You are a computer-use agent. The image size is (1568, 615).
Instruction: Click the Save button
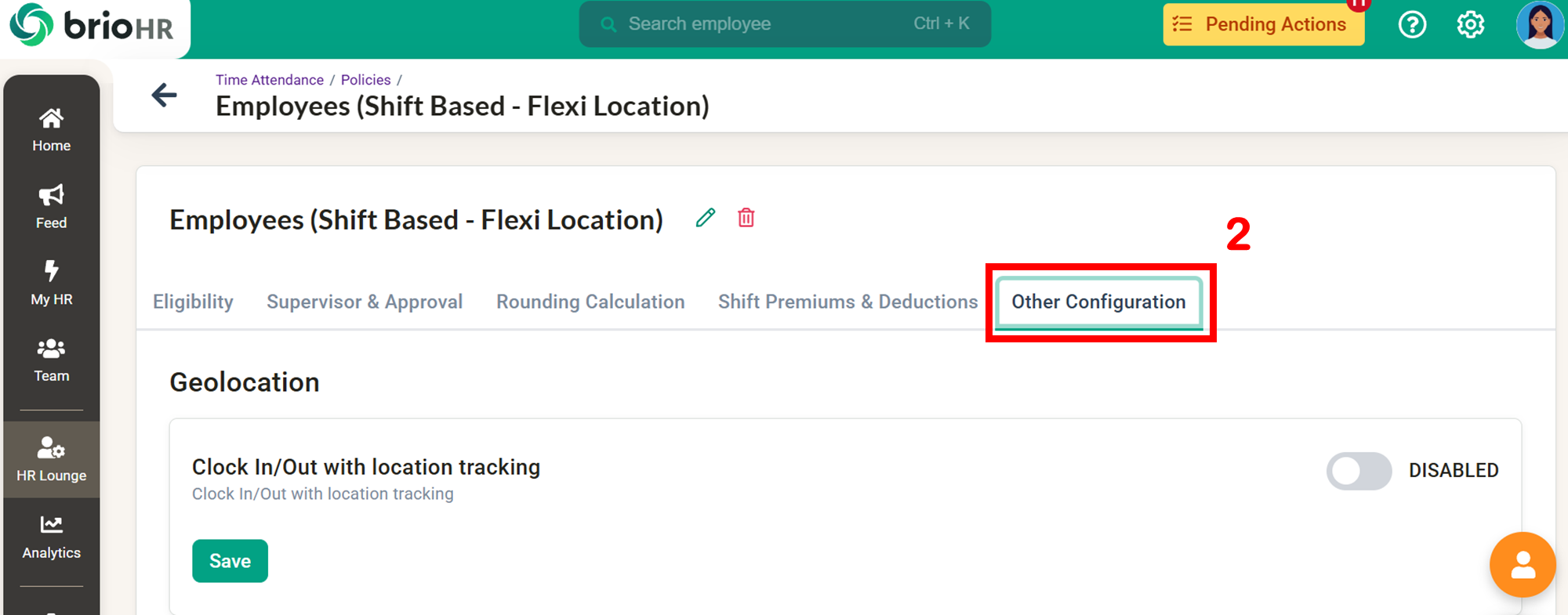230,561
